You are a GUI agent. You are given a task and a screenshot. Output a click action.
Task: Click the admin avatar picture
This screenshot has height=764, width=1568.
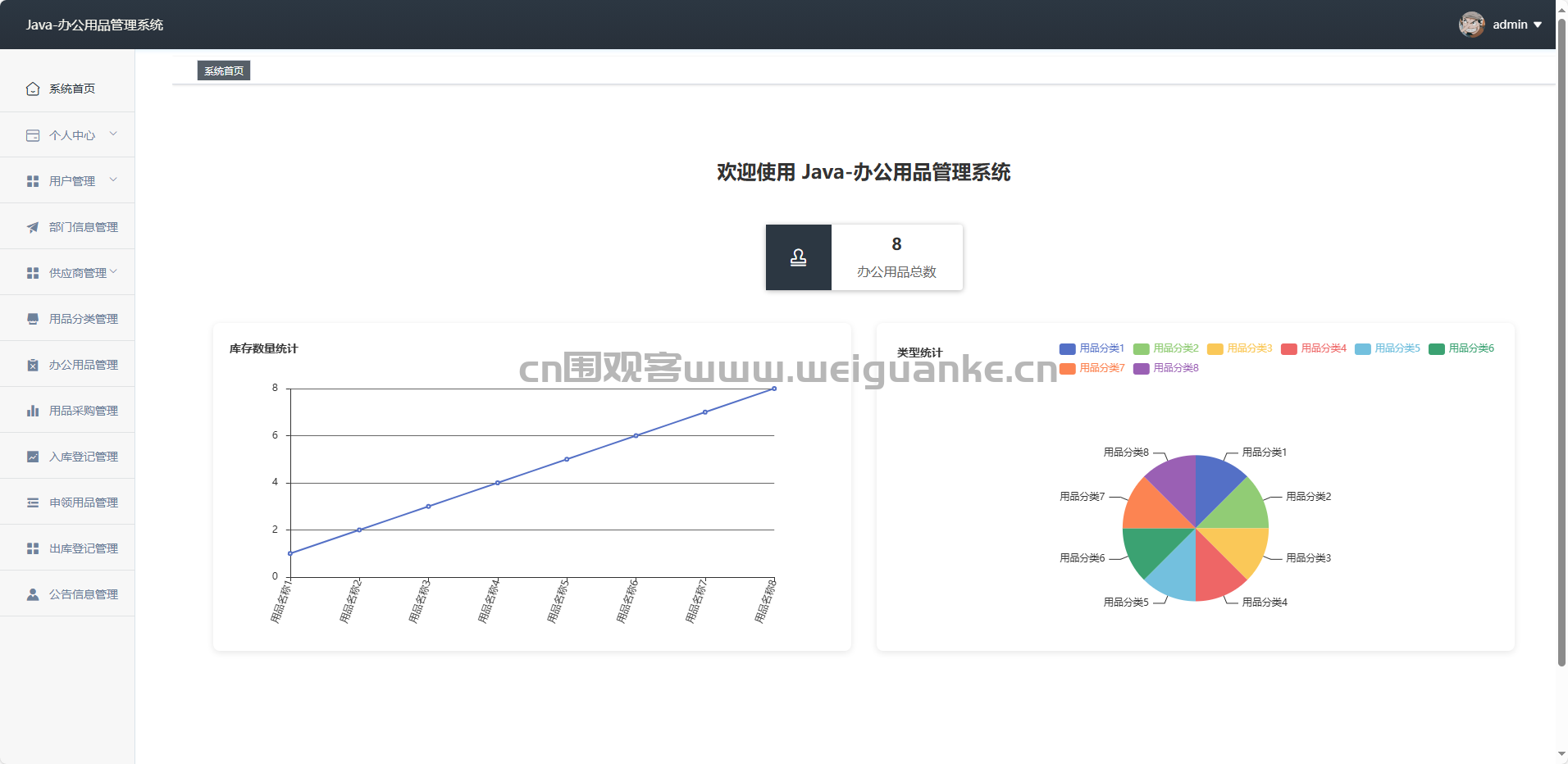(x=1471, y=25)
